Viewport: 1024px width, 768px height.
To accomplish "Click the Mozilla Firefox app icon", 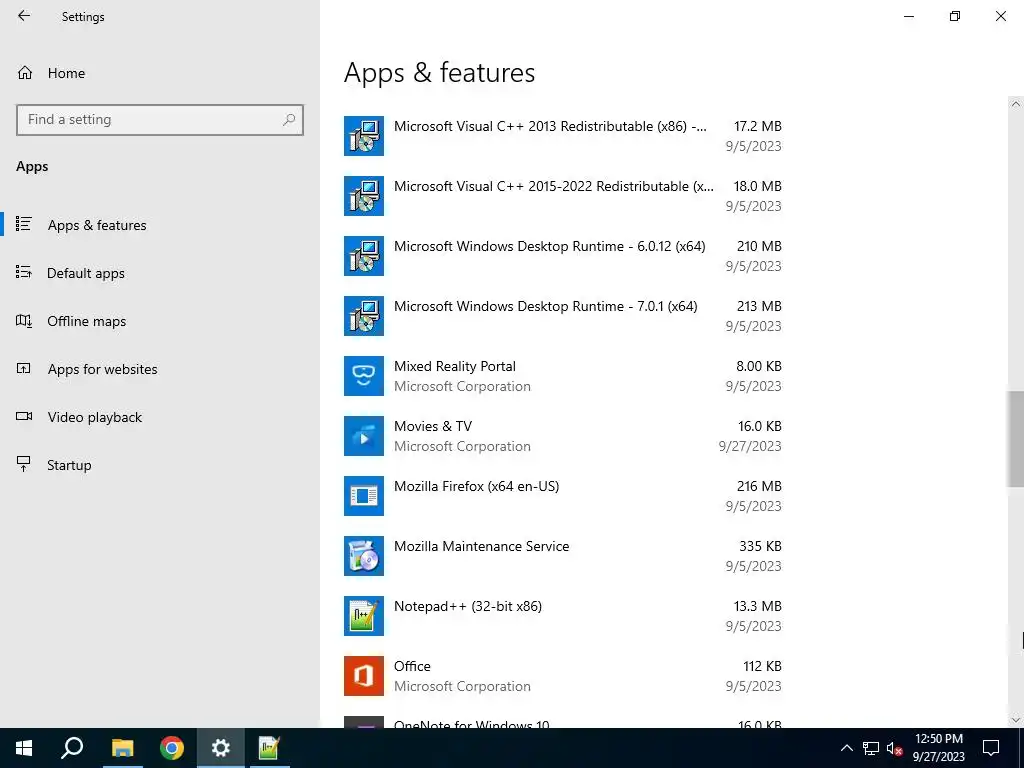I will tap(364, 496).
